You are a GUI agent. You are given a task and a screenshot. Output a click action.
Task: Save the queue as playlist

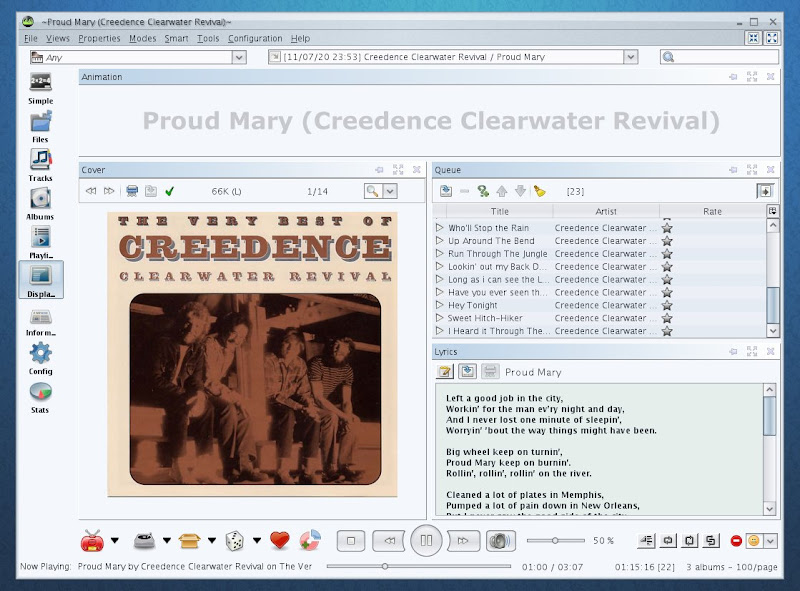[x=446, y=191]
